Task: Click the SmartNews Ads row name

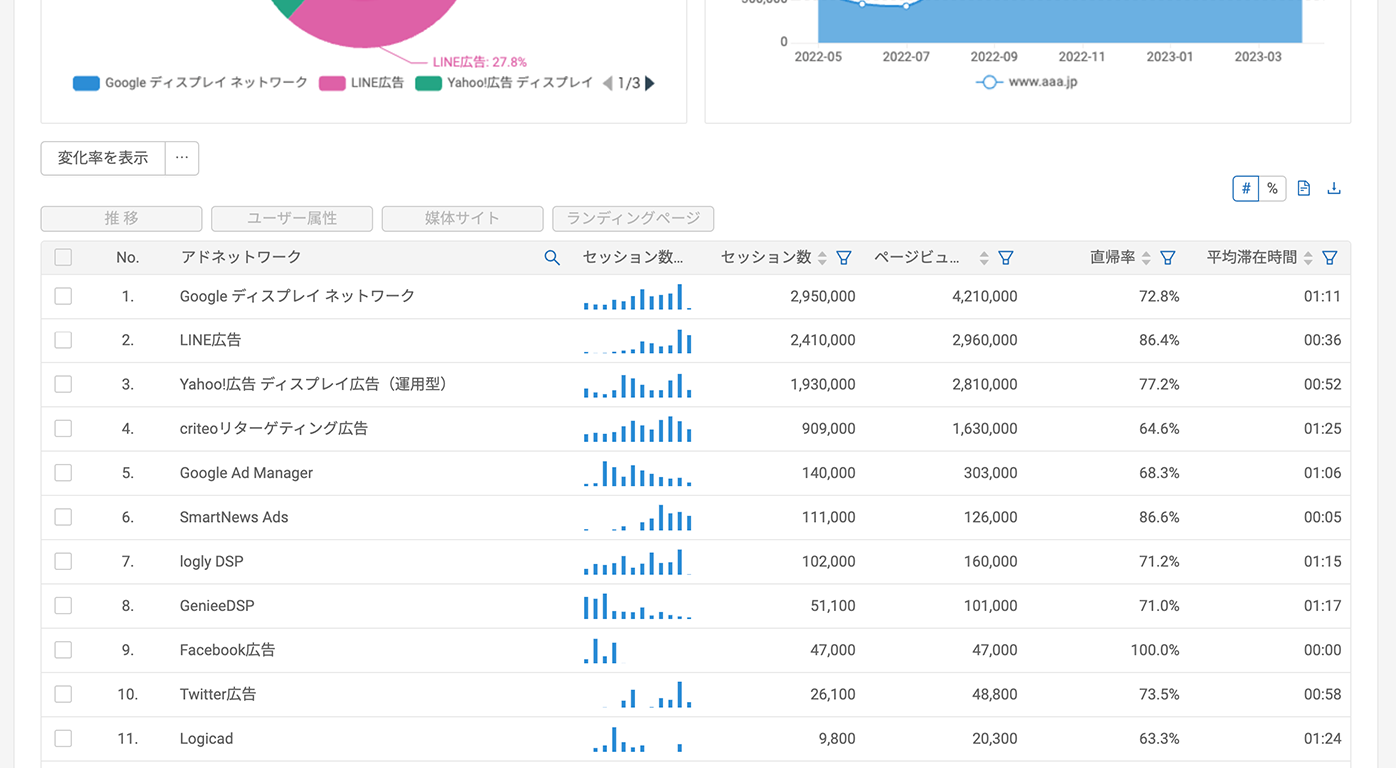Action: coord(234,517)
